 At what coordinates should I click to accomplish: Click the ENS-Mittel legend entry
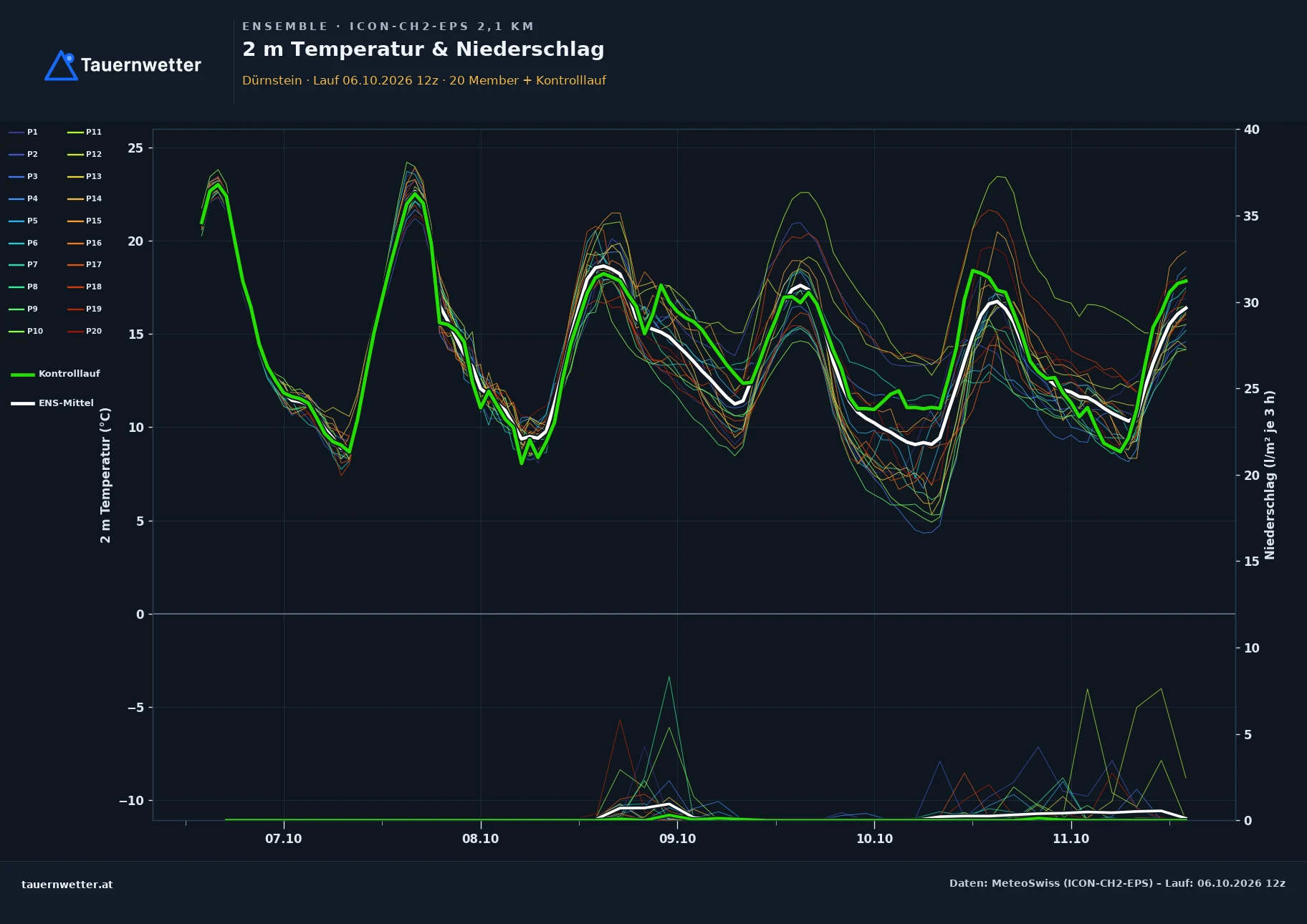click(52, 403)
